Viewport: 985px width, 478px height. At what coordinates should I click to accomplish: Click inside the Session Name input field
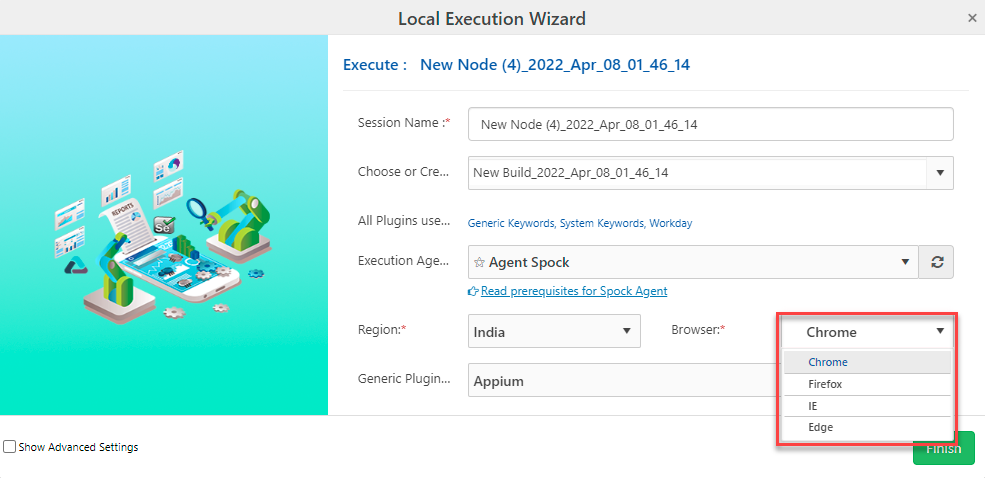(x=710, y=124)
